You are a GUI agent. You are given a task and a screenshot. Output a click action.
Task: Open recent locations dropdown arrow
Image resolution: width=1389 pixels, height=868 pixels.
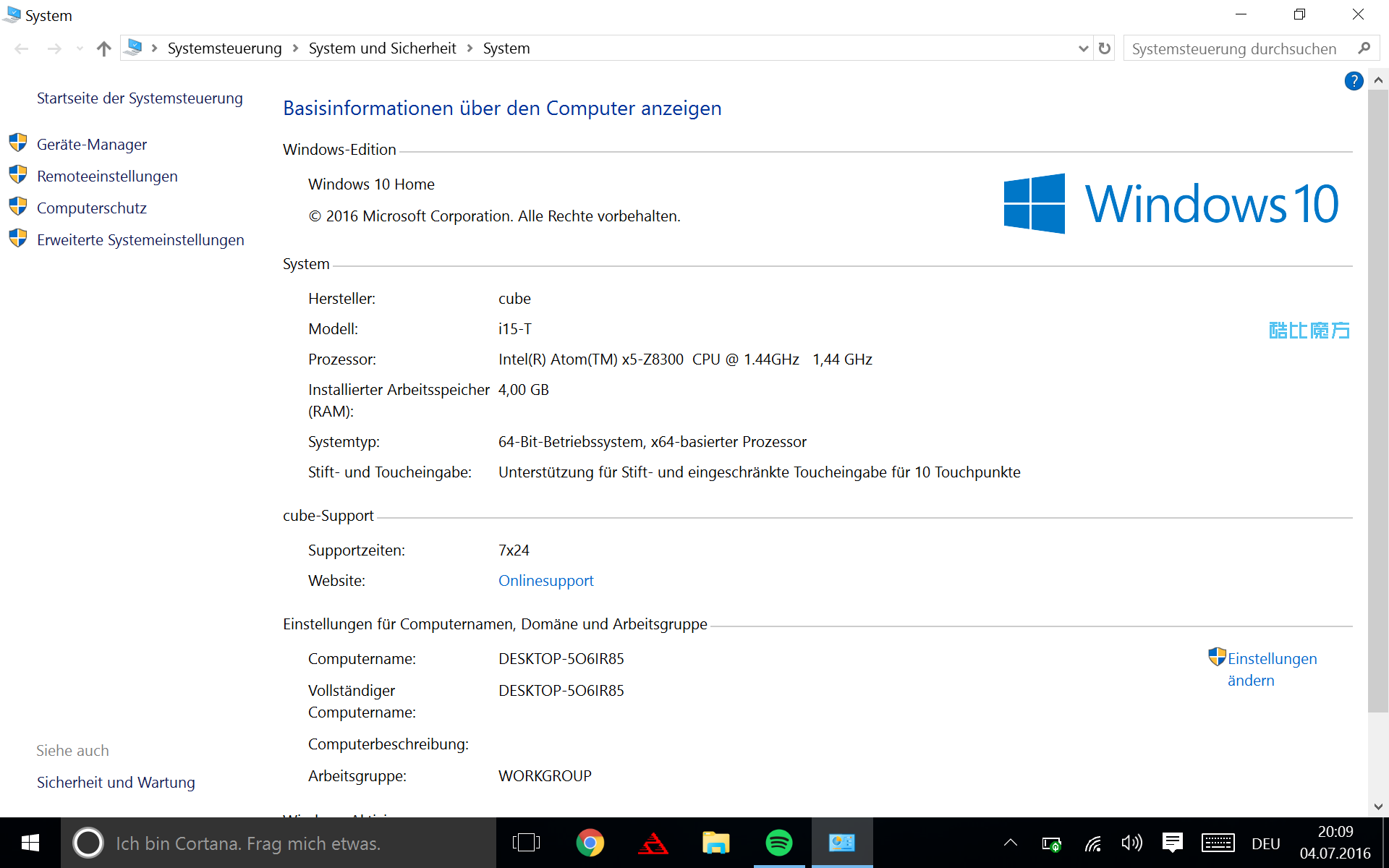click(x=80, y=48)
